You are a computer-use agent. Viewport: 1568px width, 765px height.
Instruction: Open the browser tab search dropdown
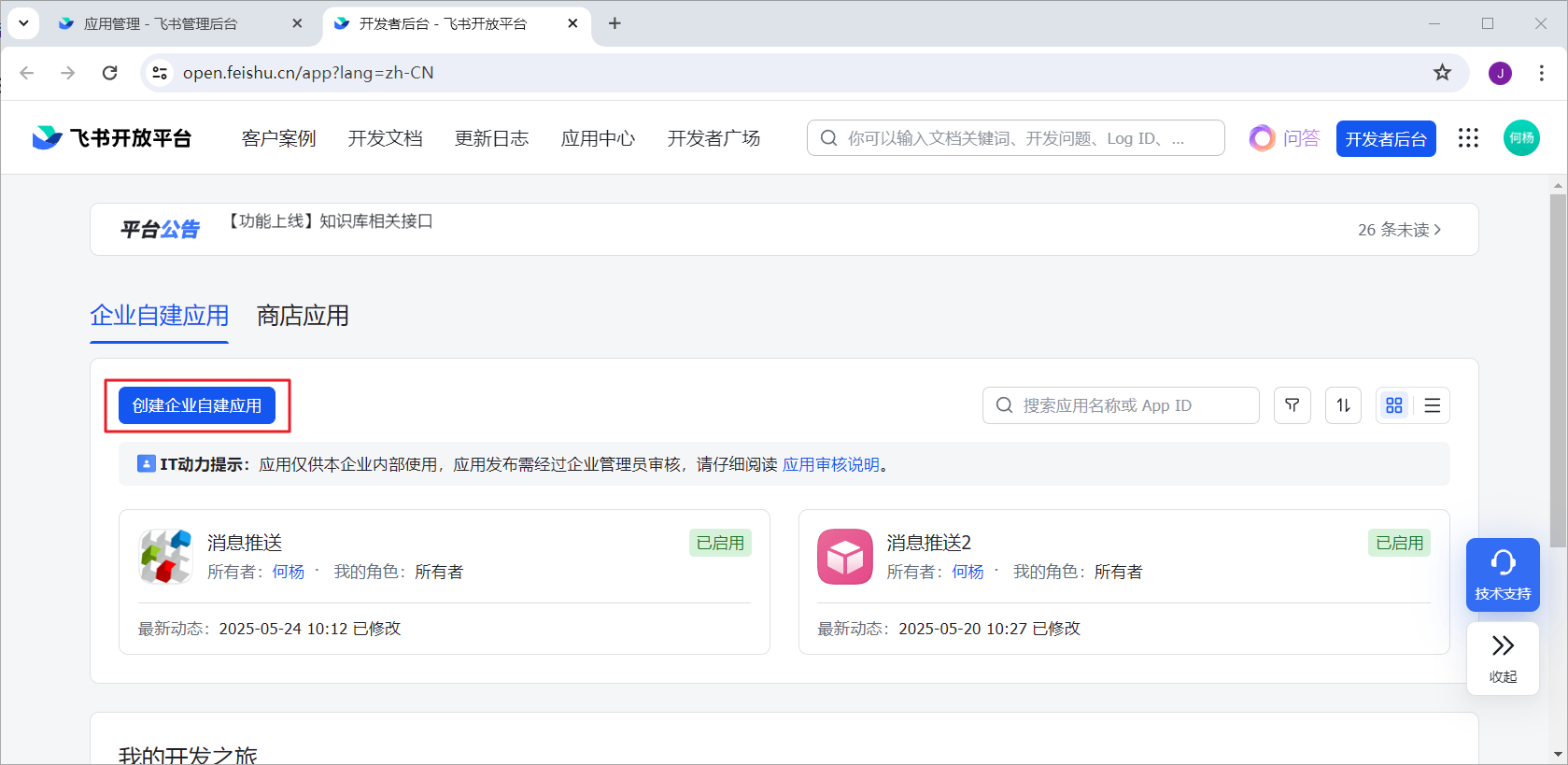23,23
